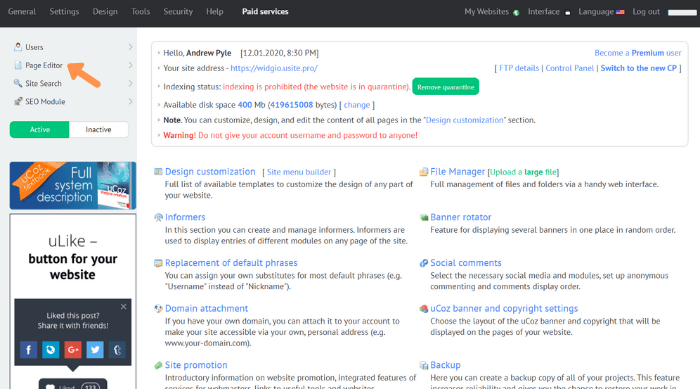Share via the Twitter icon
Viewport: 700px width, 389px height.
coord(95,350)
